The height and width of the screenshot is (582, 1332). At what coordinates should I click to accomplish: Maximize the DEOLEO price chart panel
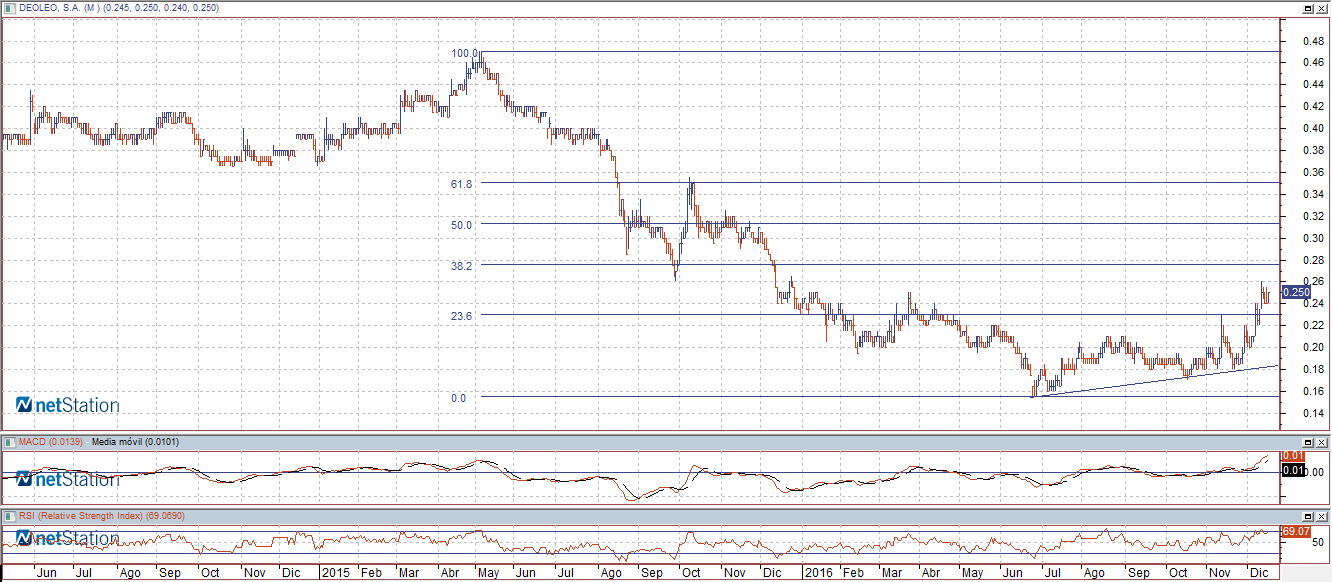tap(1307, 8)
